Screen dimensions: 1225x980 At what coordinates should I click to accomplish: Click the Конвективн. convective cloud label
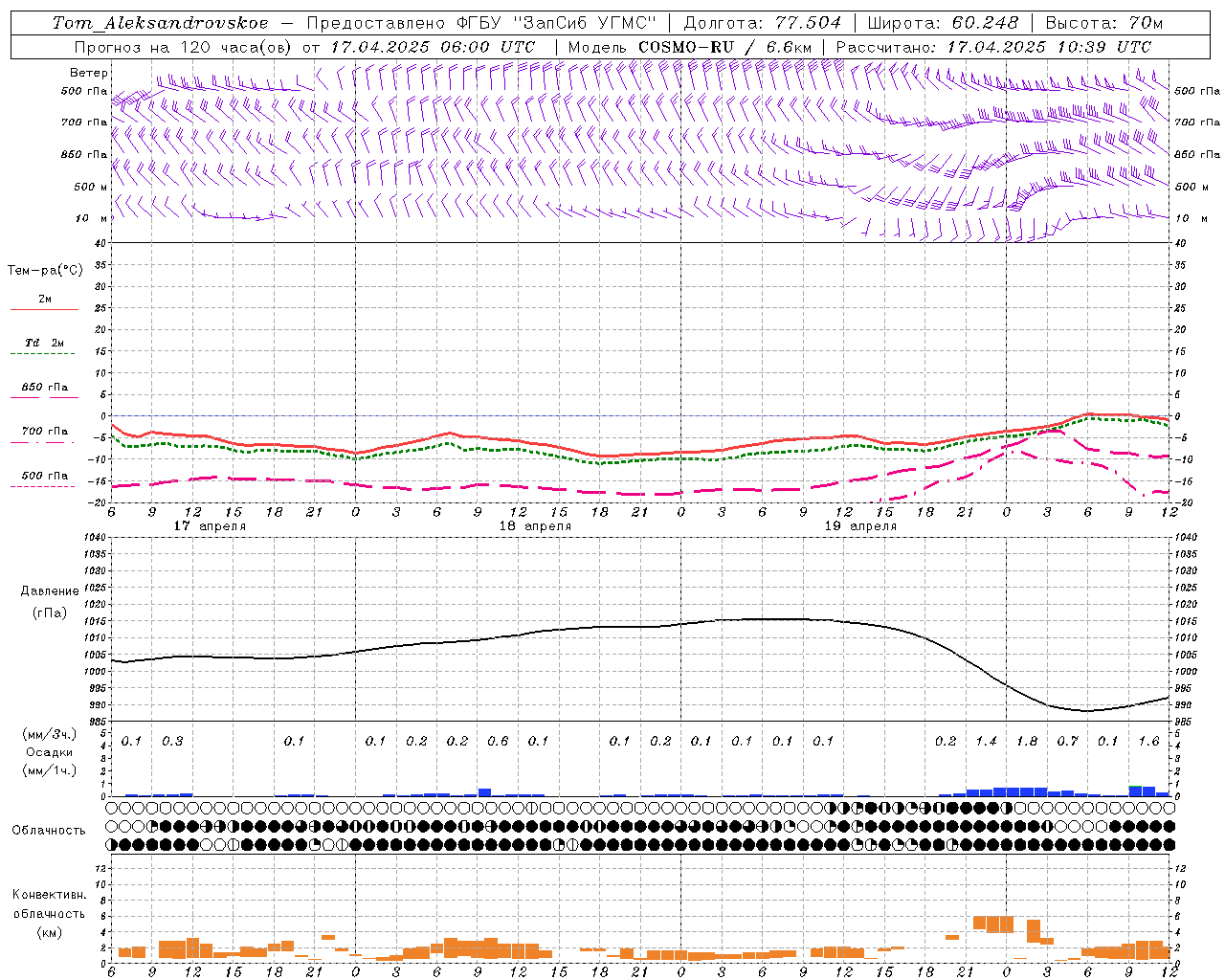click(49, 895)
